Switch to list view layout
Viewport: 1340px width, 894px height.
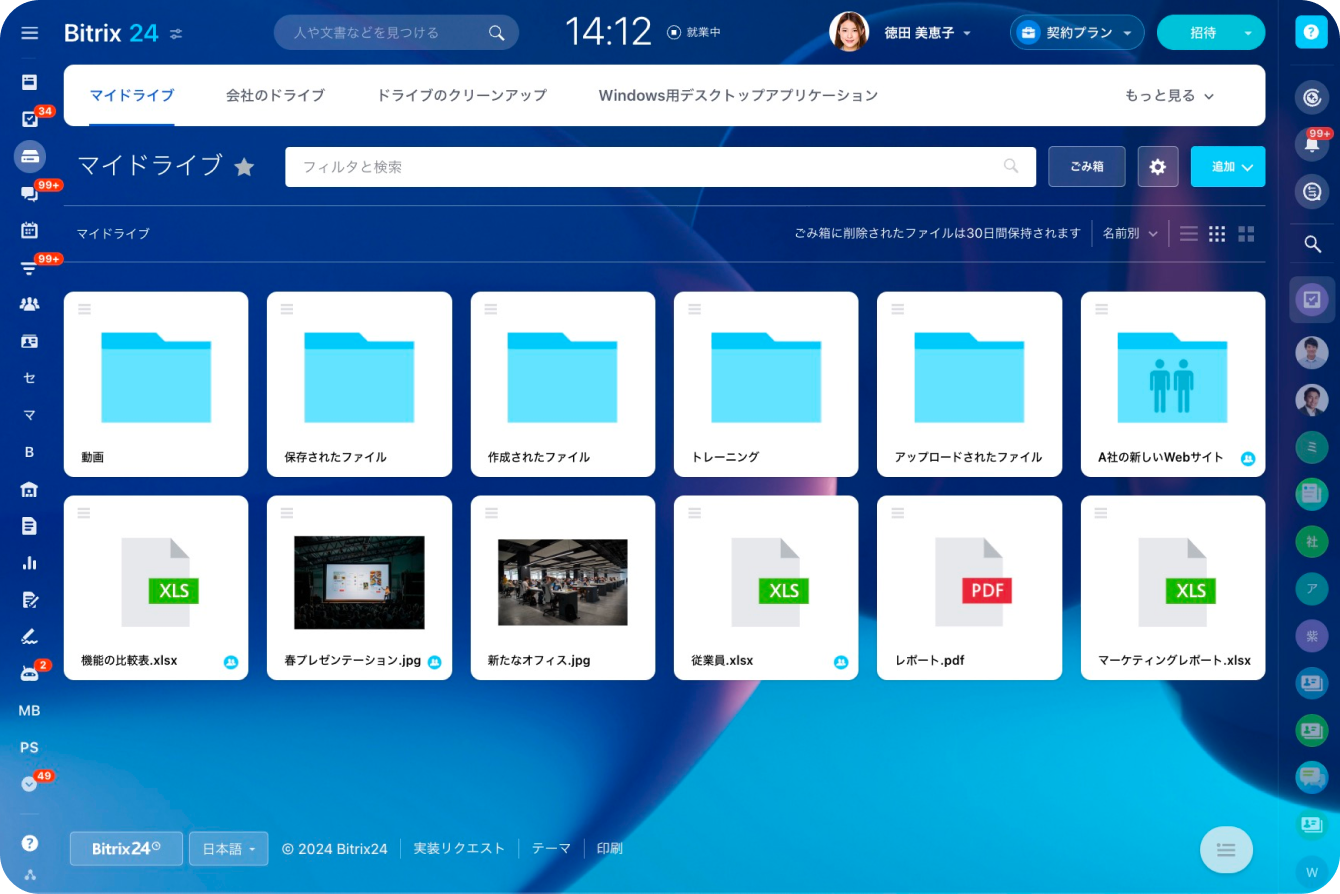coord(1188,234)
